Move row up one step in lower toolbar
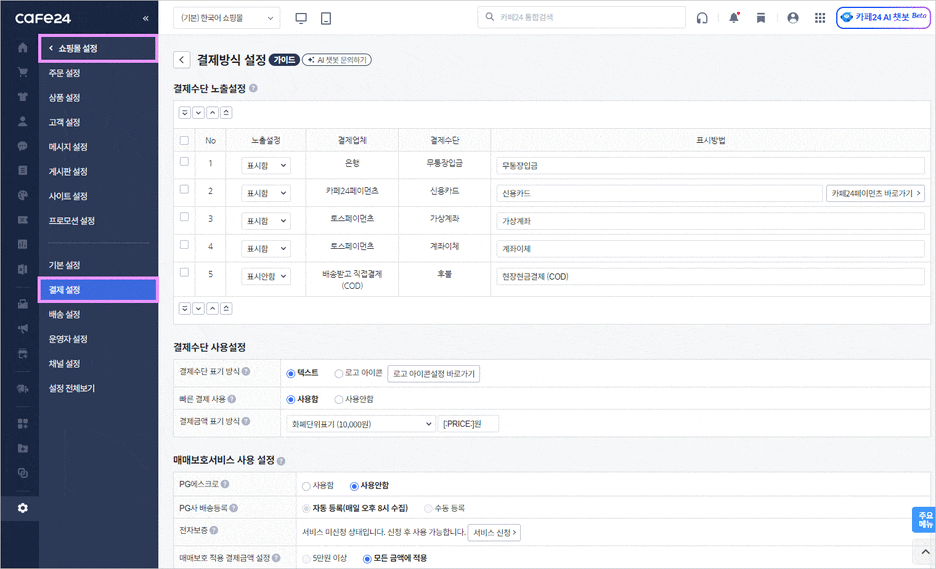The height and width of the screenshot is (569, 936). coord(213,308)
